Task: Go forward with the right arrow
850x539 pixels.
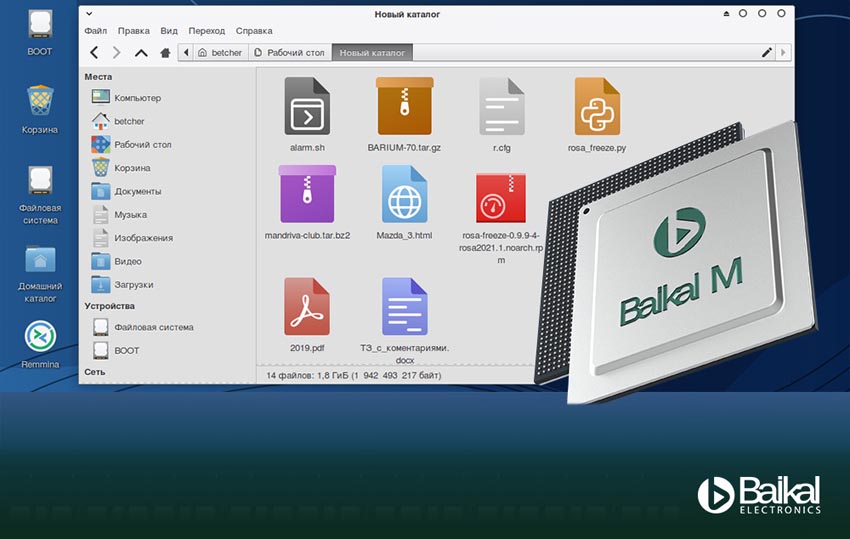Action: [117, 53]
